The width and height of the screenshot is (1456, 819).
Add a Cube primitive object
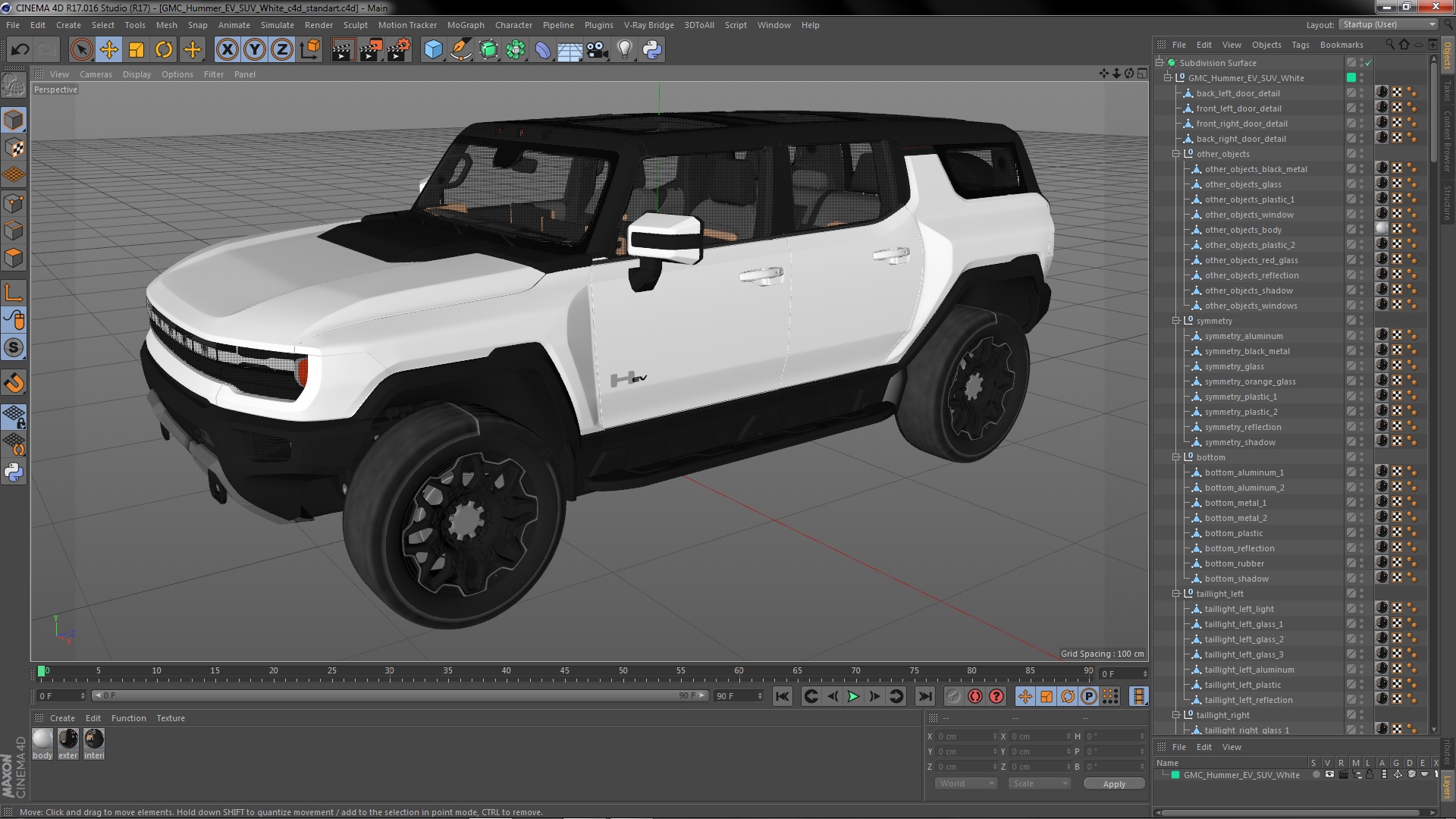coord(433,50)
